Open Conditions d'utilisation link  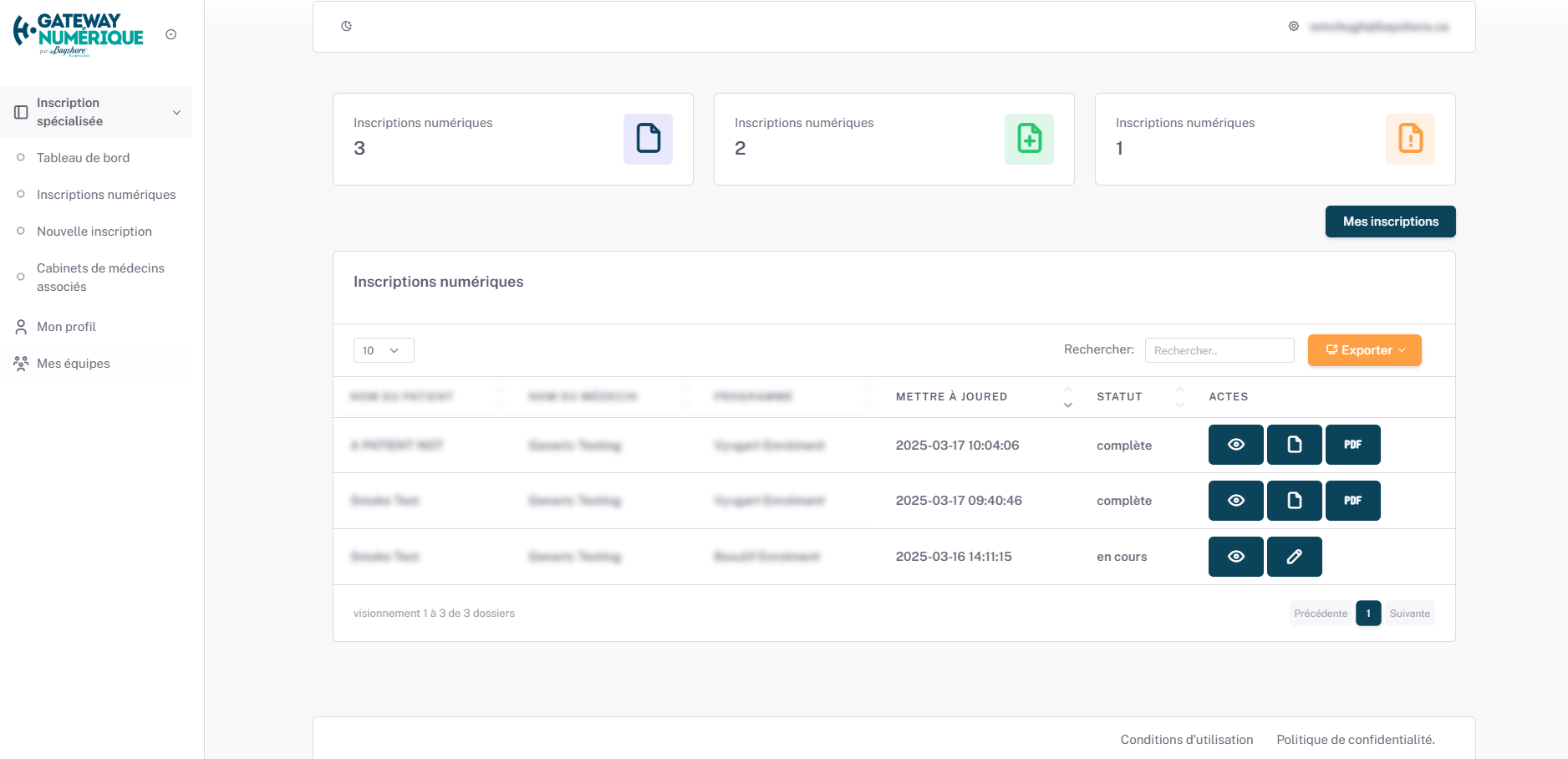[1187, 740]
